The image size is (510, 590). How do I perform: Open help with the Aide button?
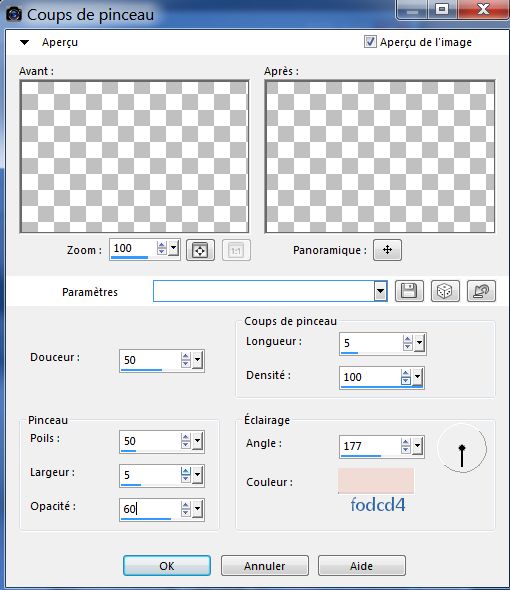[x=362, y=566]
